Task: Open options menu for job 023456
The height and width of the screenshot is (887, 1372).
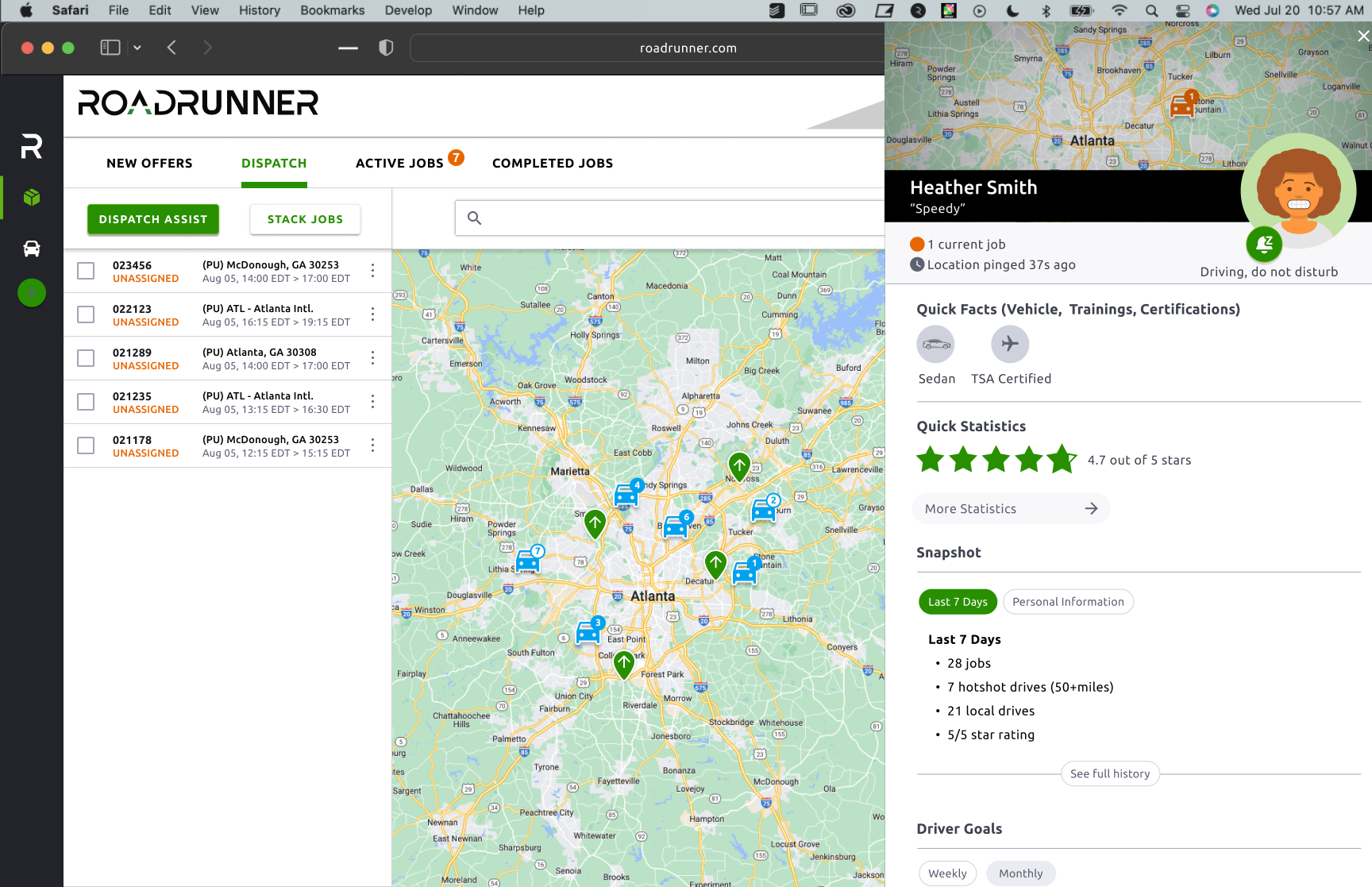Action: click(372, 271)
